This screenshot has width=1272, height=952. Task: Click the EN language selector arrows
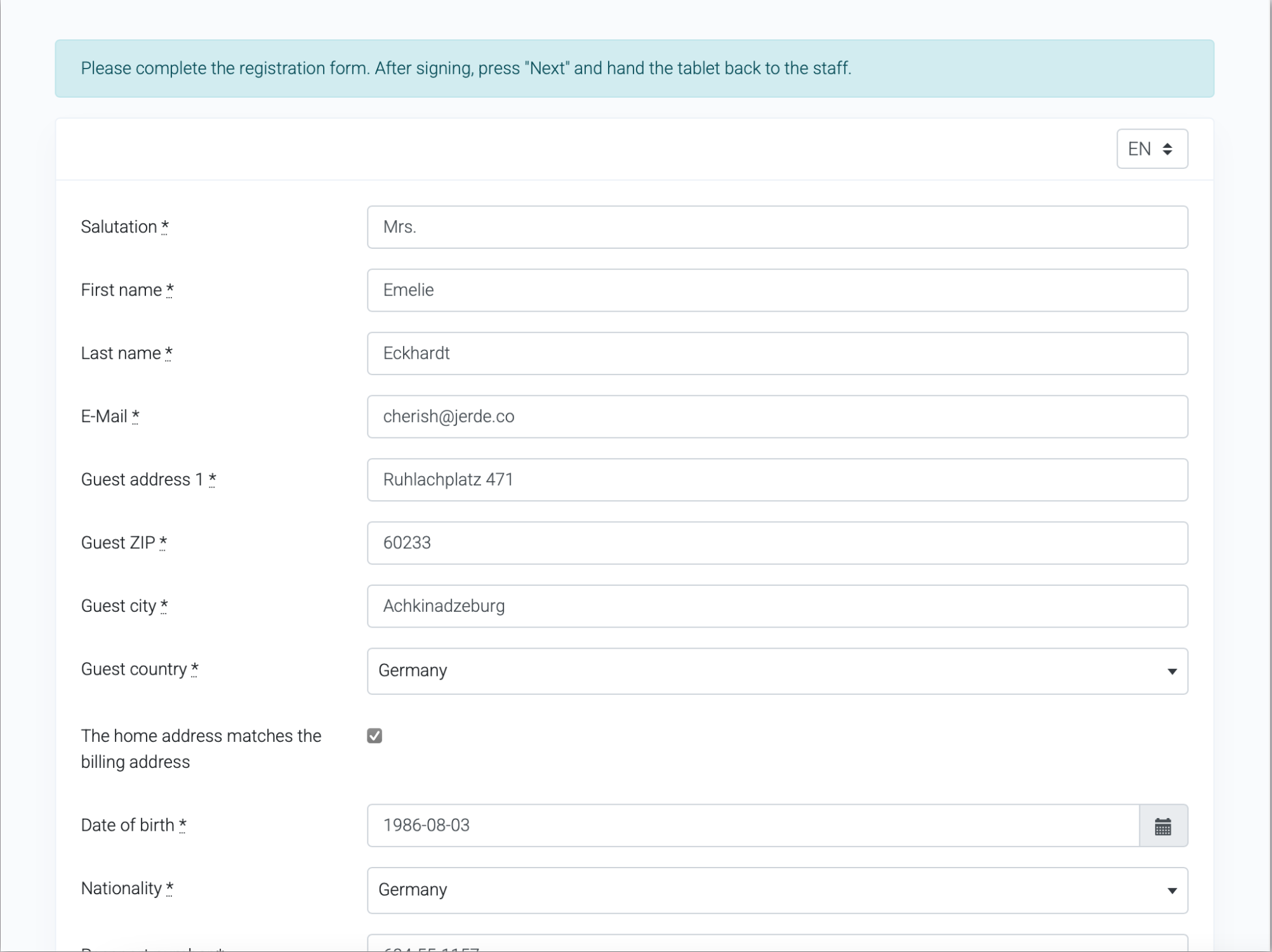pos(1167,149)
